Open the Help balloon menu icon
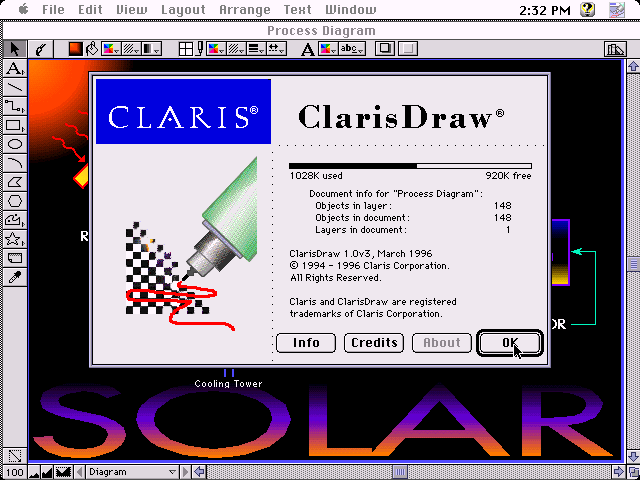 click(x=587, y=9)
